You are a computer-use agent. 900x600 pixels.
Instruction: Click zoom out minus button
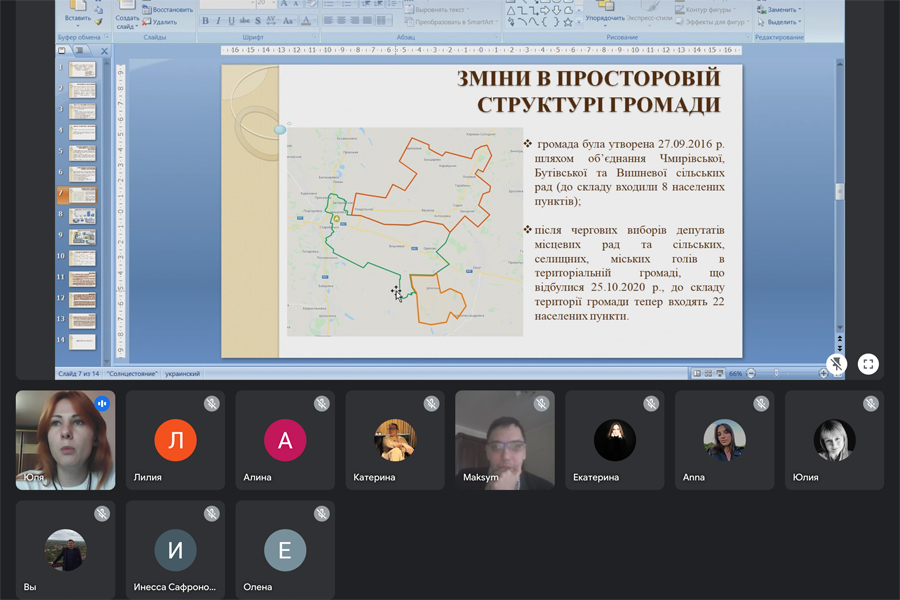[750, 373]
